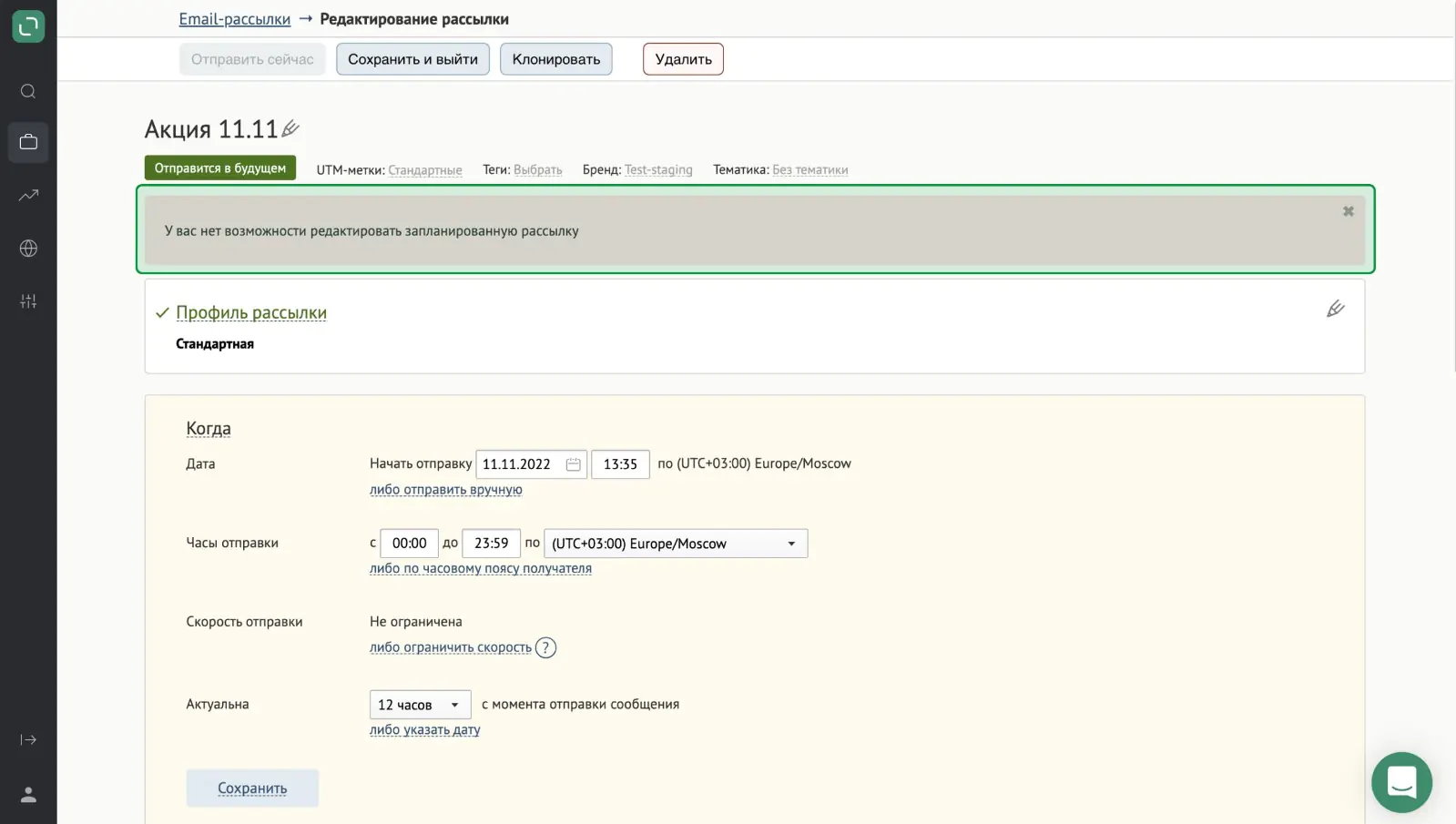Click the page vertical scrollbar

(x=1452, y=186)
